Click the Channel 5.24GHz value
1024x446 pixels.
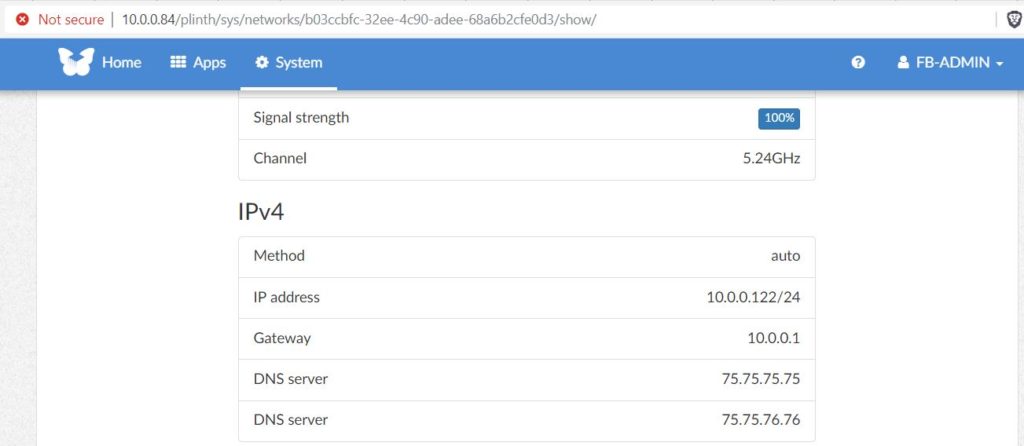pyautogui.click(x=771, y=158)
